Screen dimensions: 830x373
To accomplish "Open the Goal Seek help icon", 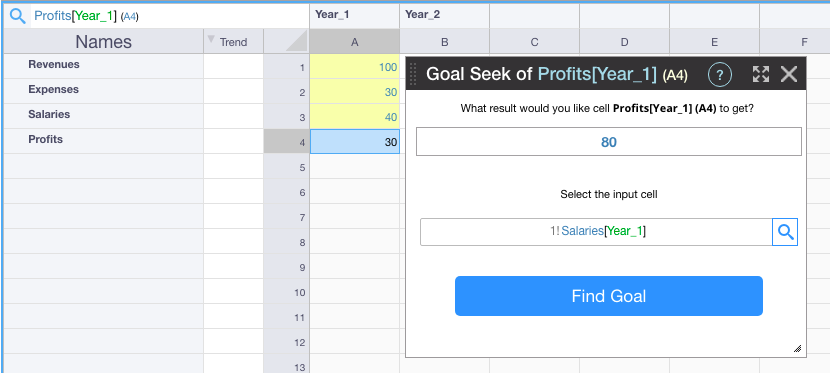I will coord(720,75).
